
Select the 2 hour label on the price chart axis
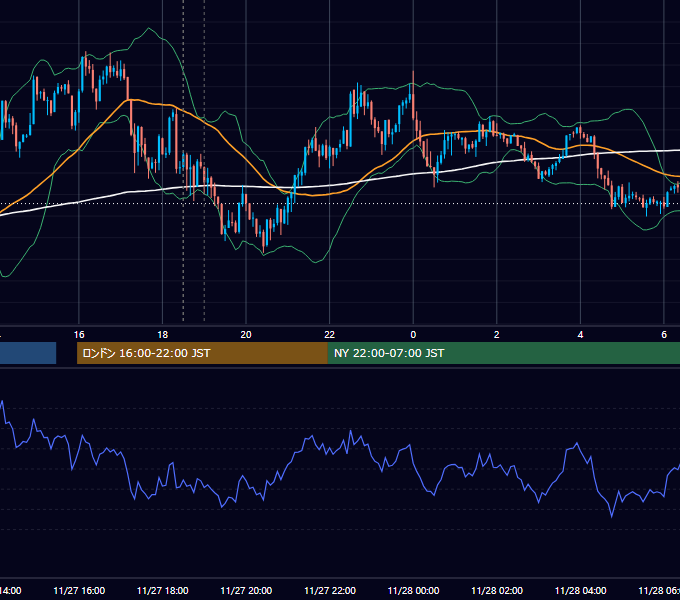[x=497, y=335]
